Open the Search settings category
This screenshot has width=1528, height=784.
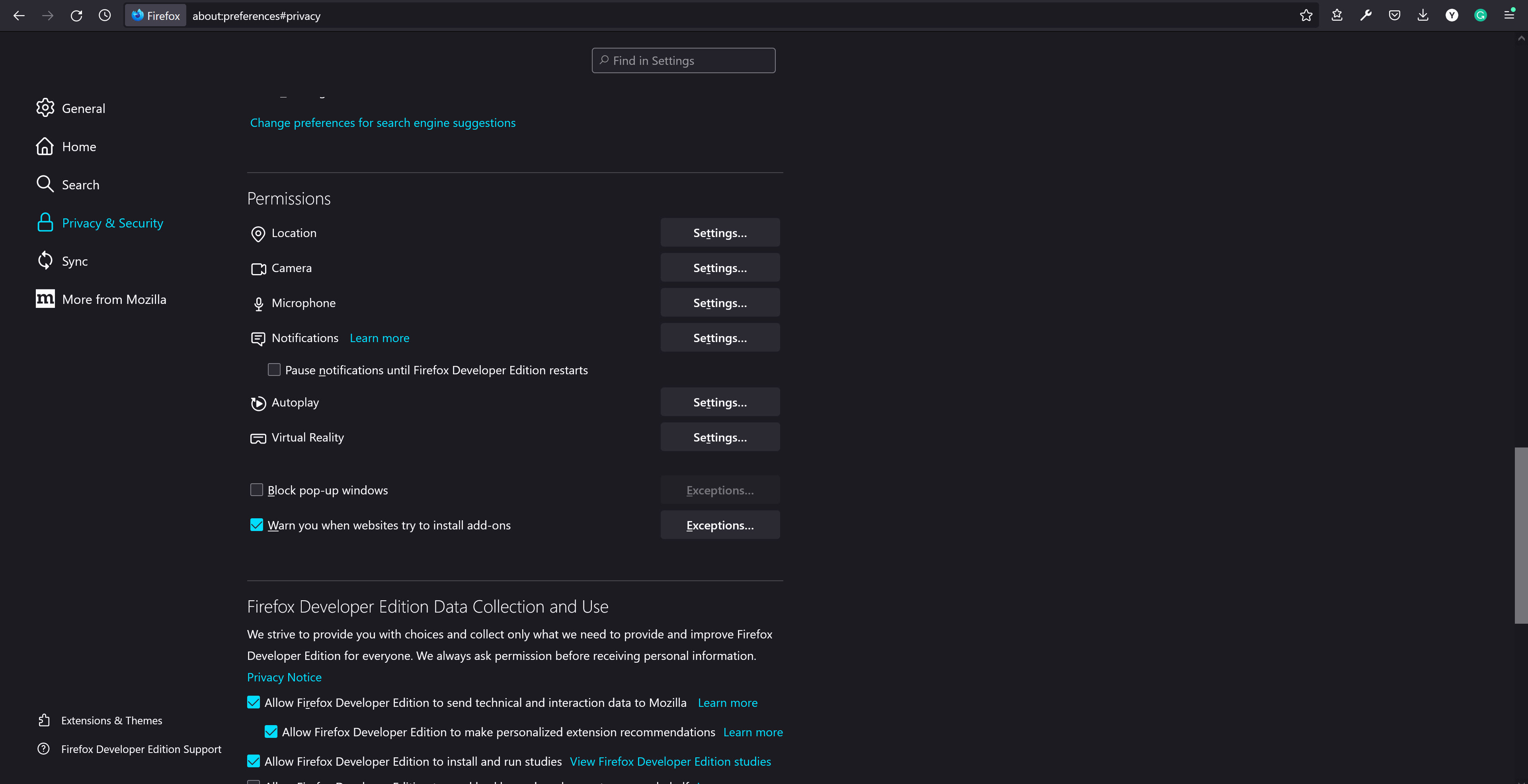[x=81, y=185]
